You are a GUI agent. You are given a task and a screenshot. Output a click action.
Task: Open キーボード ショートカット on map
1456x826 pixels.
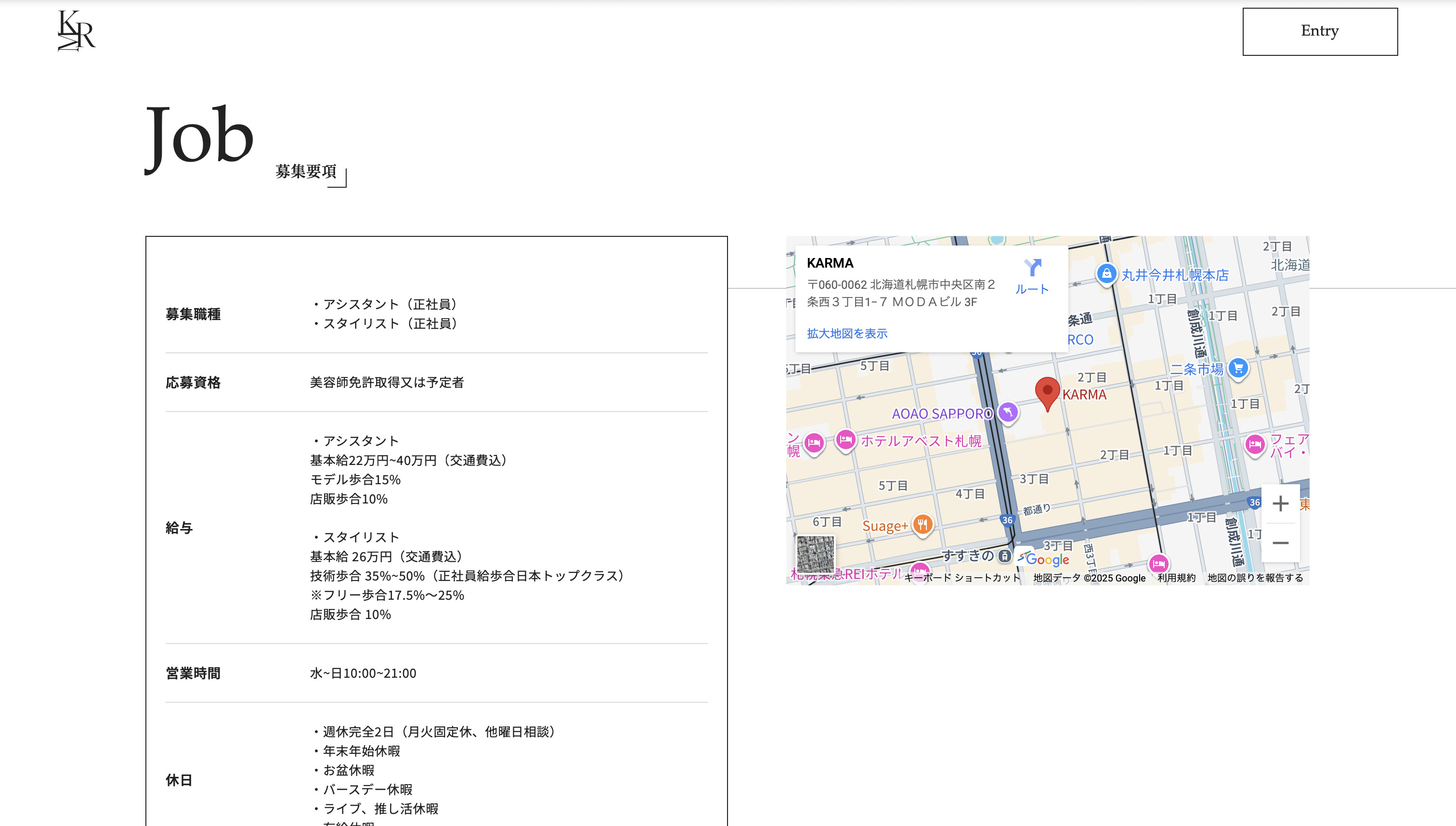[x=962, y=578]
